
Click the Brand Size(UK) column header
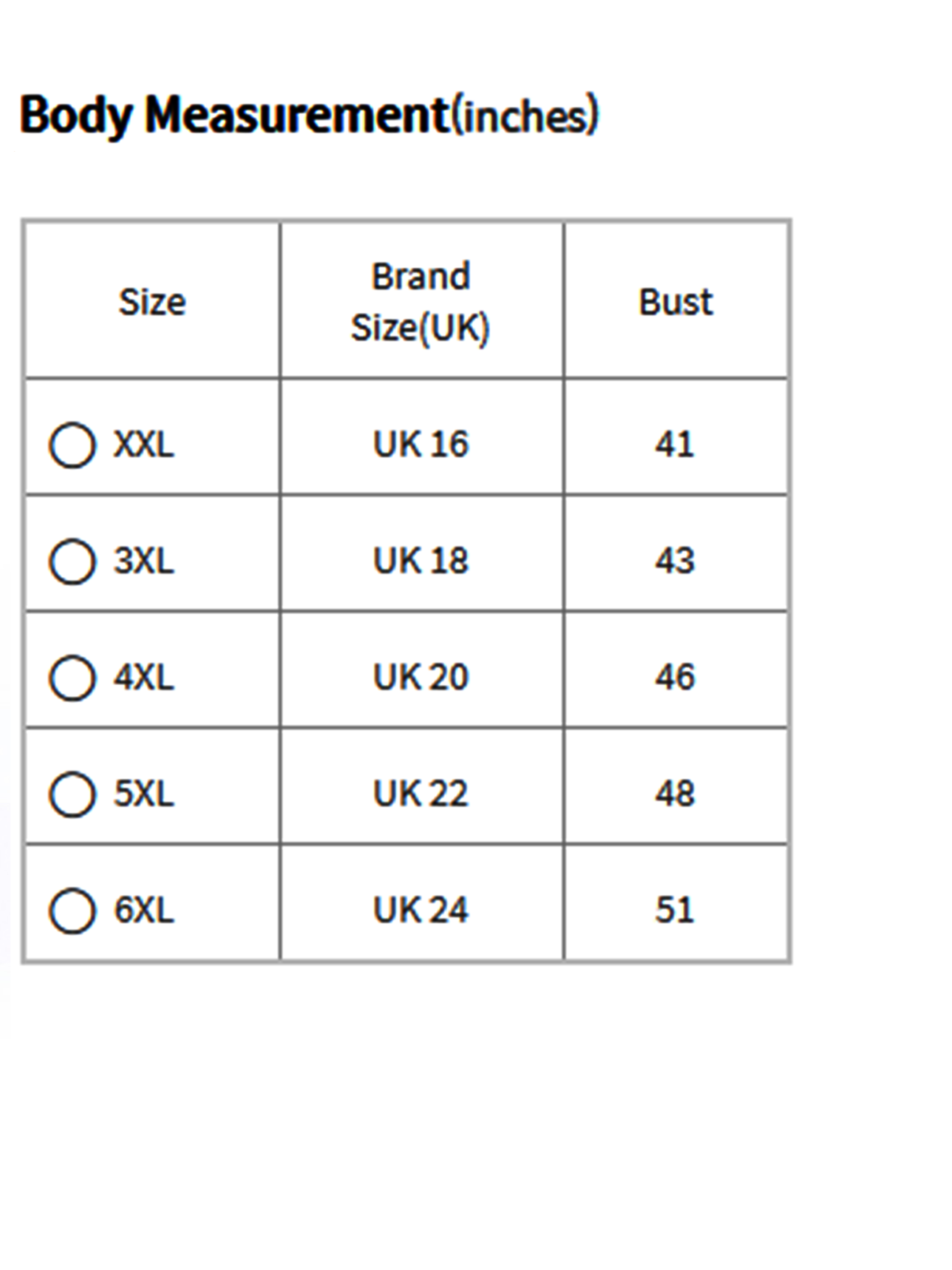click(x=420, y=302)
